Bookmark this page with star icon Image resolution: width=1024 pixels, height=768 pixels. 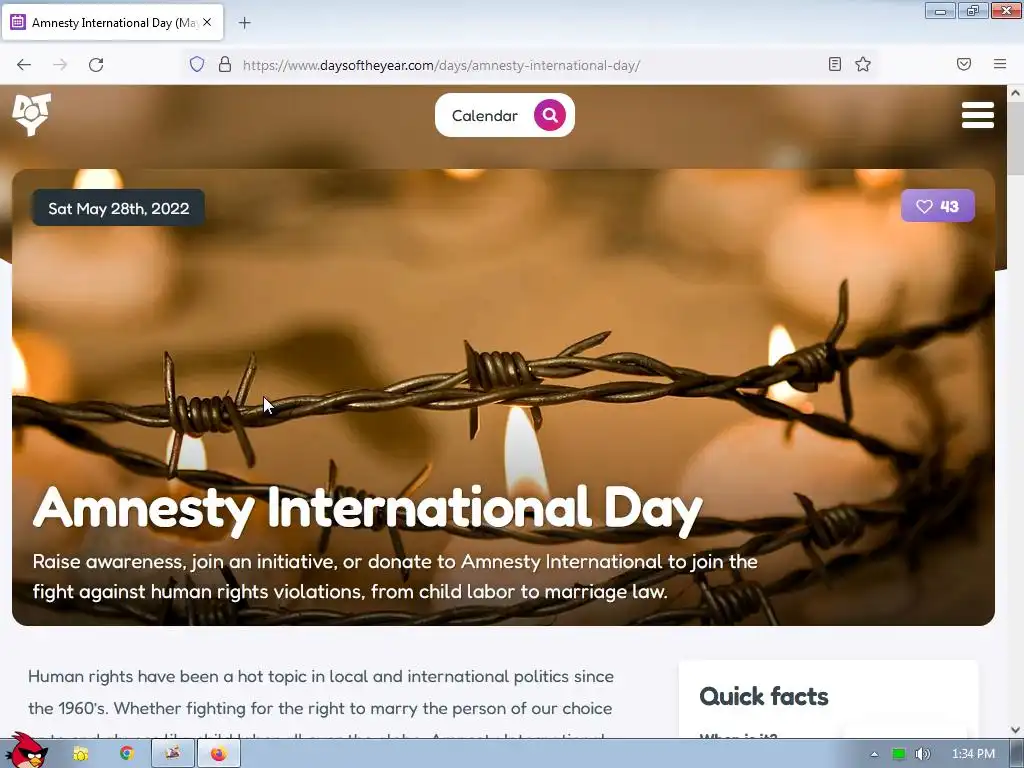pos(863,64)
